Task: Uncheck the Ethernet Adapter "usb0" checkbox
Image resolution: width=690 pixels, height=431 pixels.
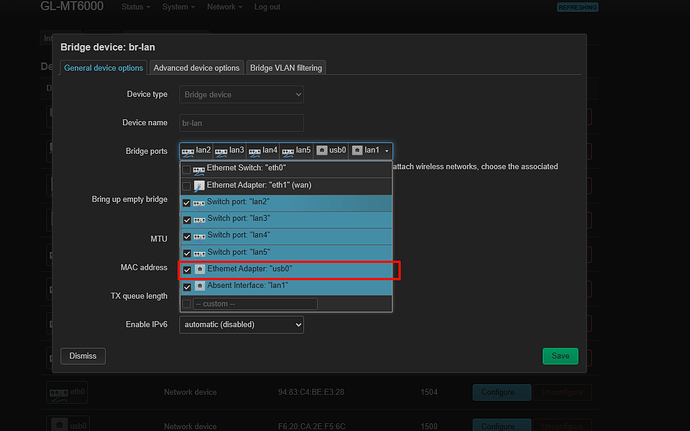Action: [187, 270]
